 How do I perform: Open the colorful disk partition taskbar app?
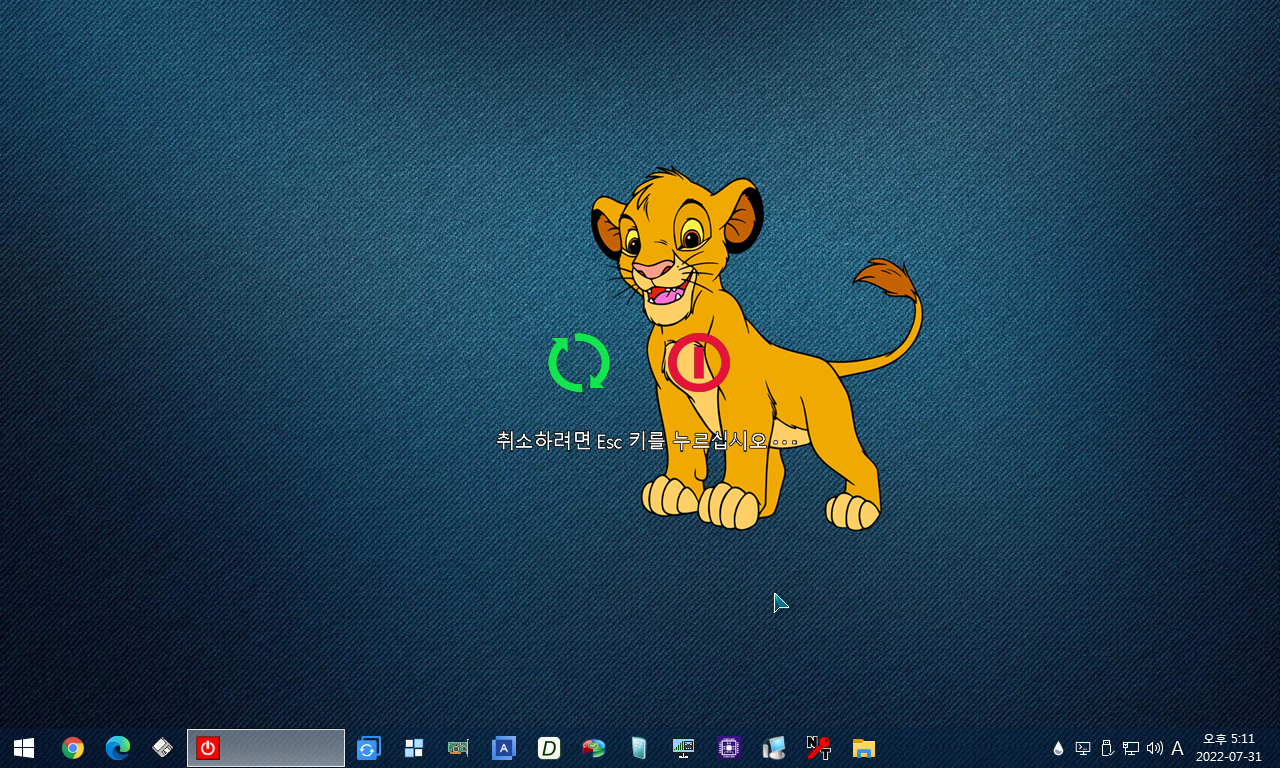[x=594, y=748]
